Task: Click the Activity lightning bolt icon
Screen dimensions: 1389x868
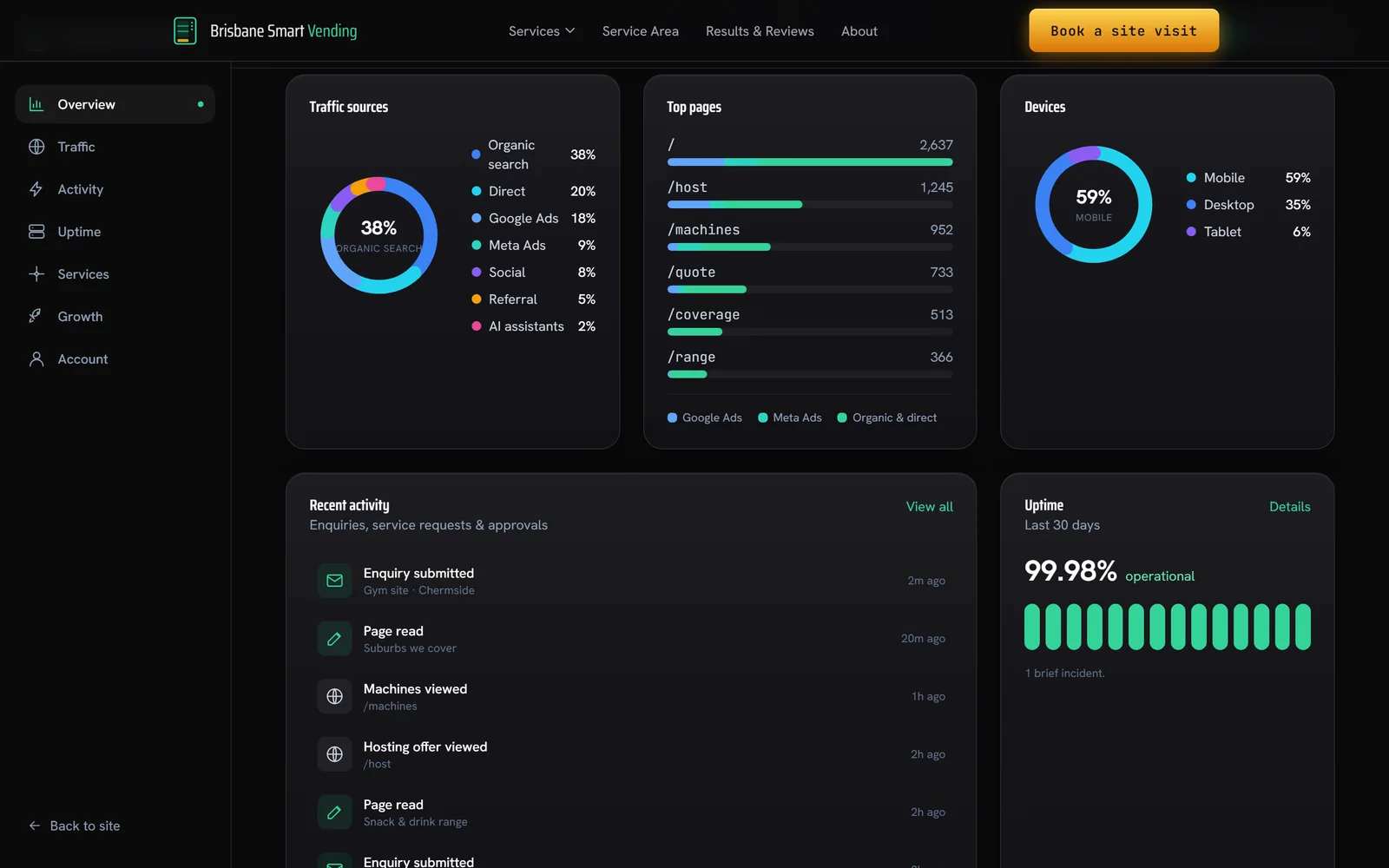Action: tap(36, 189)
